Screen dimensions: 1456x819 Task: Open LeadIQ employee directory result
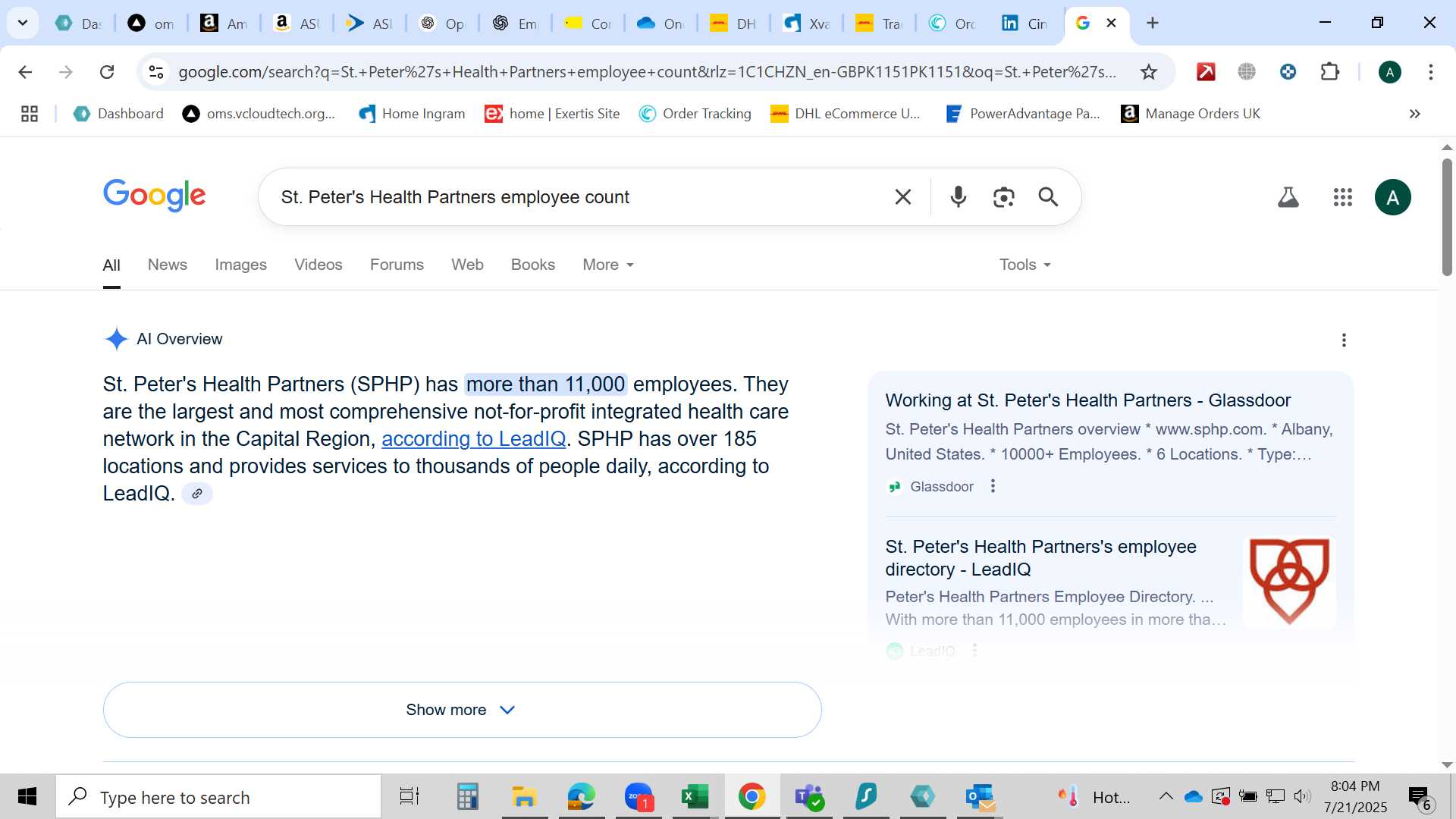pos(1040,557)
